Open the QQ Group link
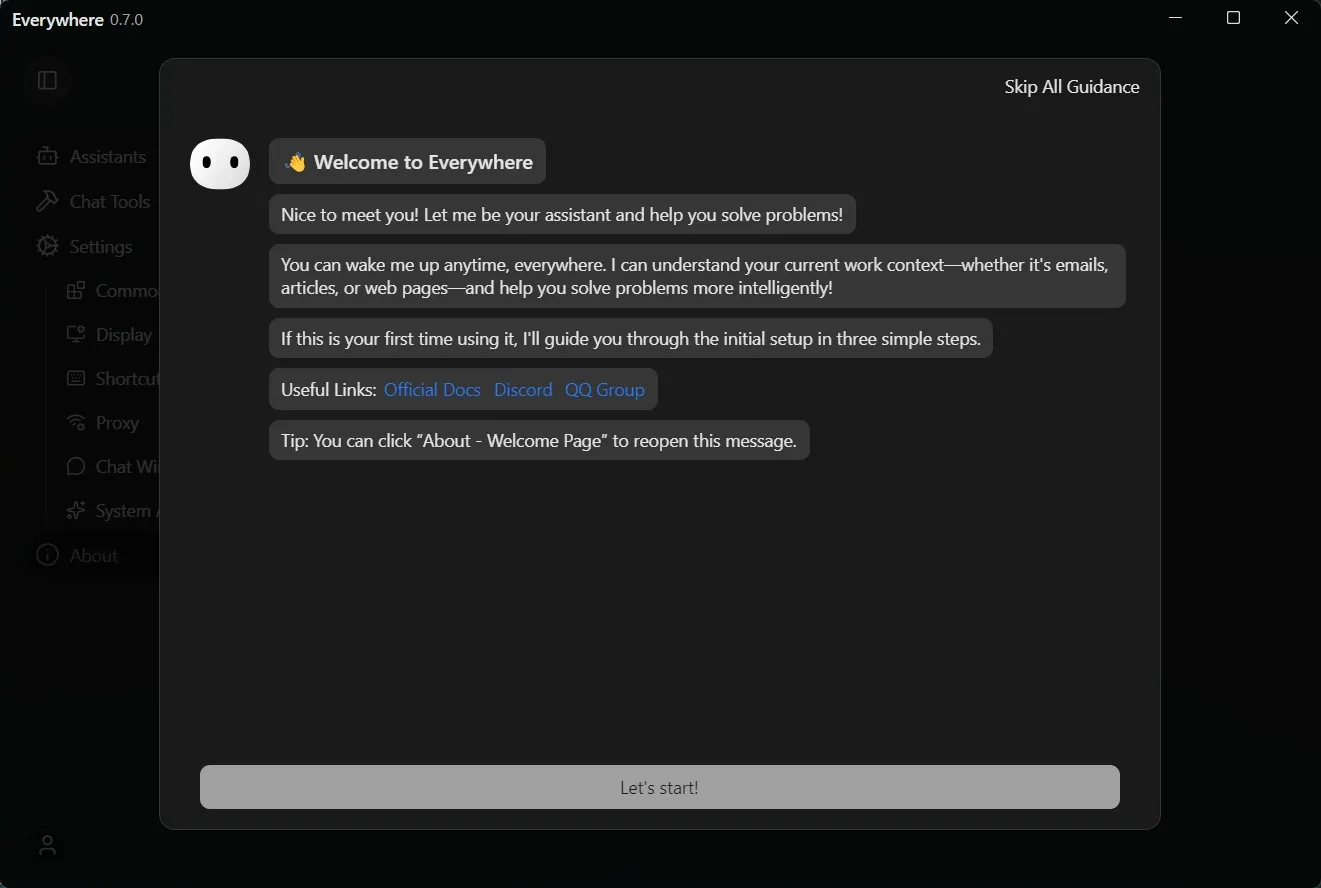The image size is (1321, 888). click(x=605, y=390)
